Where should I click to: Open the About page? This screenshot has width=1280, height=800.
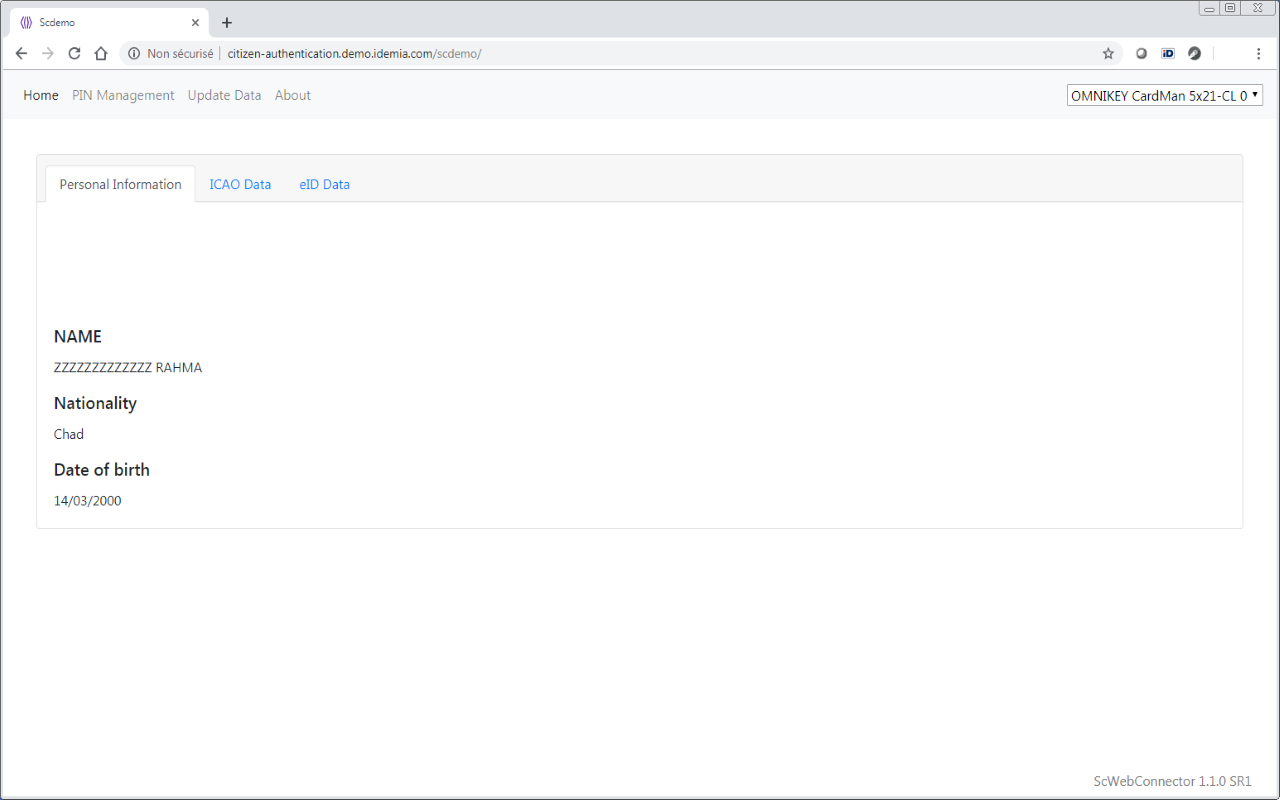293,95
